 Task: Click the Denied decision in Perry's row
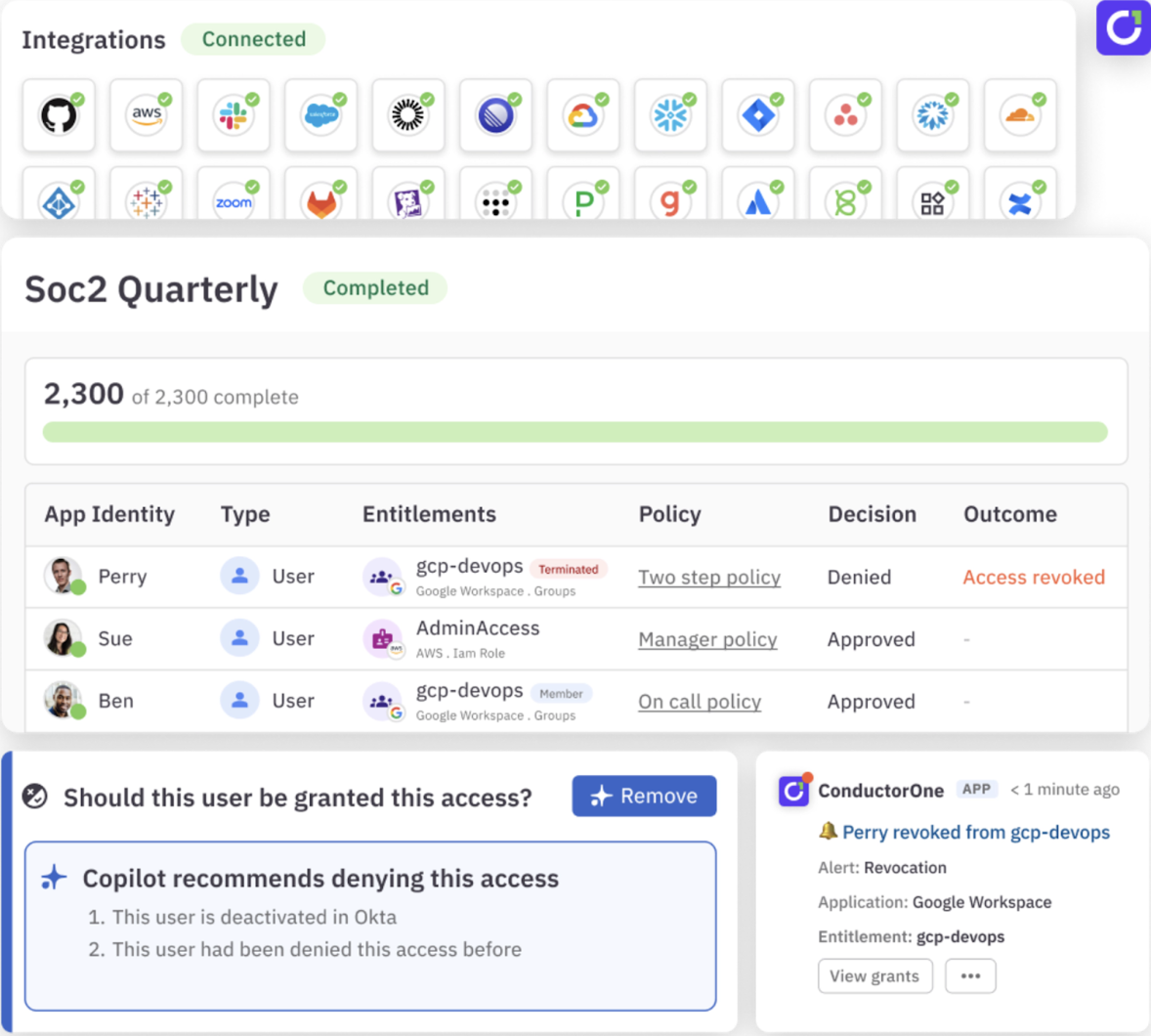pos(859,577)
